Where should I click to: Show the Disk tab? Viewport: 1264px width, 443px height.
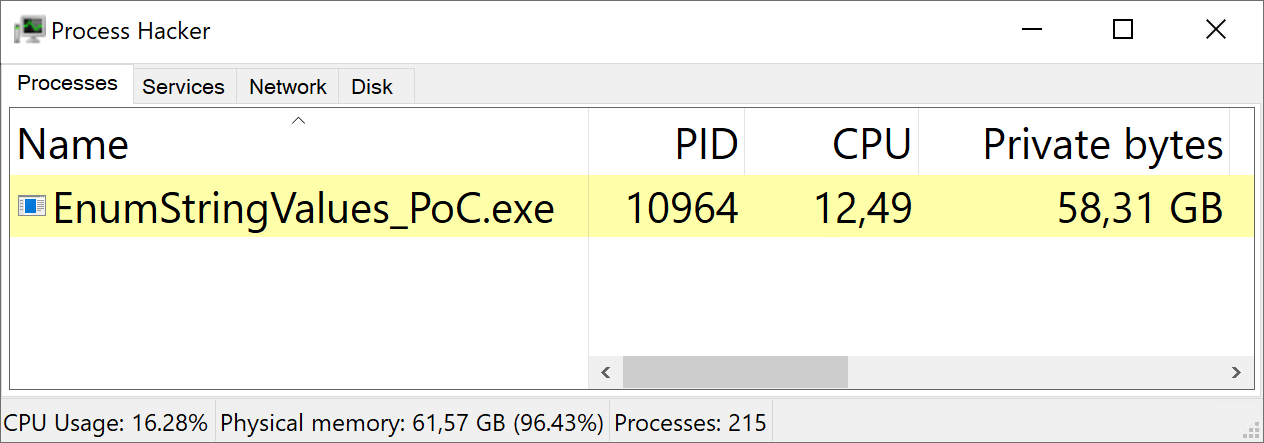(372, 87)
